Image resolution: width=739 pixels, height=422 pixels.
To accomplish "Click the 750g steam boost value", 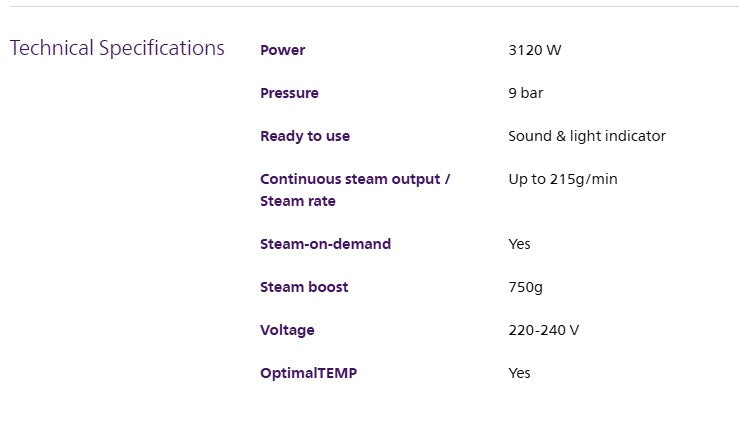I will [x=526, y=287].
